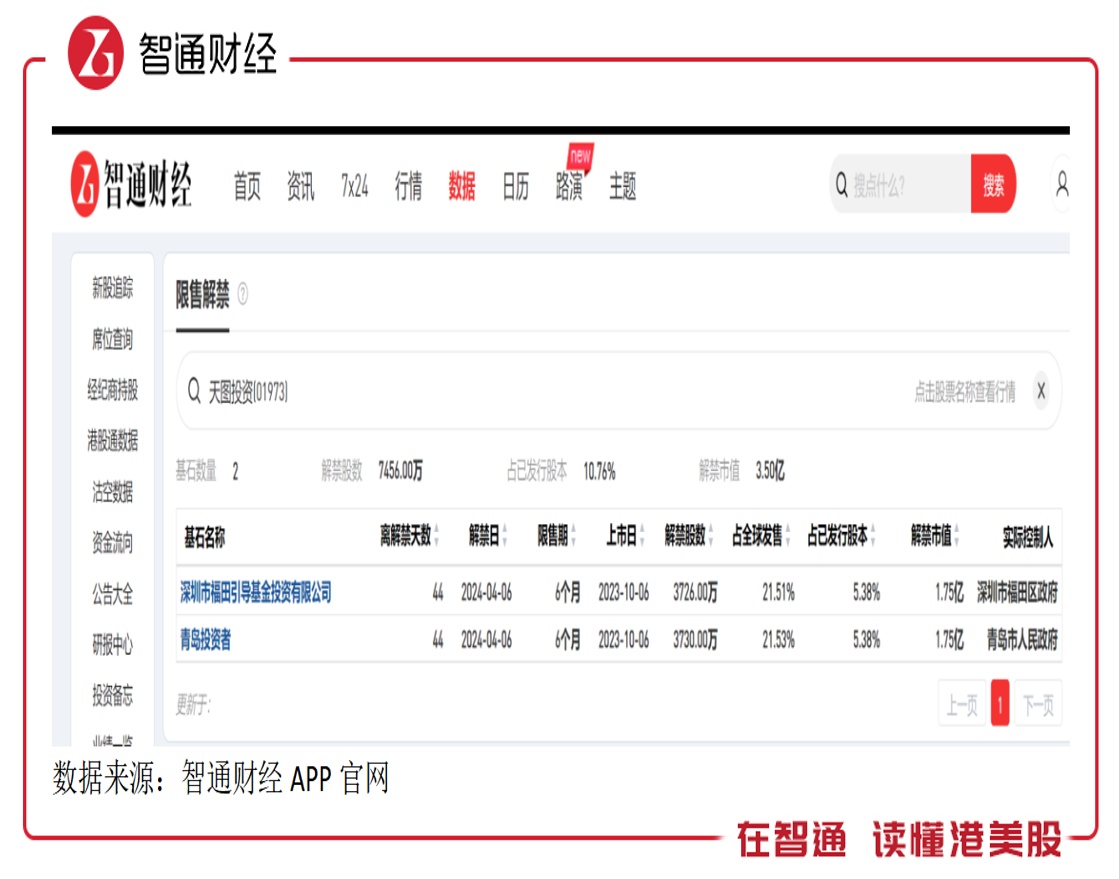Click the 智通财经 site logo in navbar

[x=131, y=184]
